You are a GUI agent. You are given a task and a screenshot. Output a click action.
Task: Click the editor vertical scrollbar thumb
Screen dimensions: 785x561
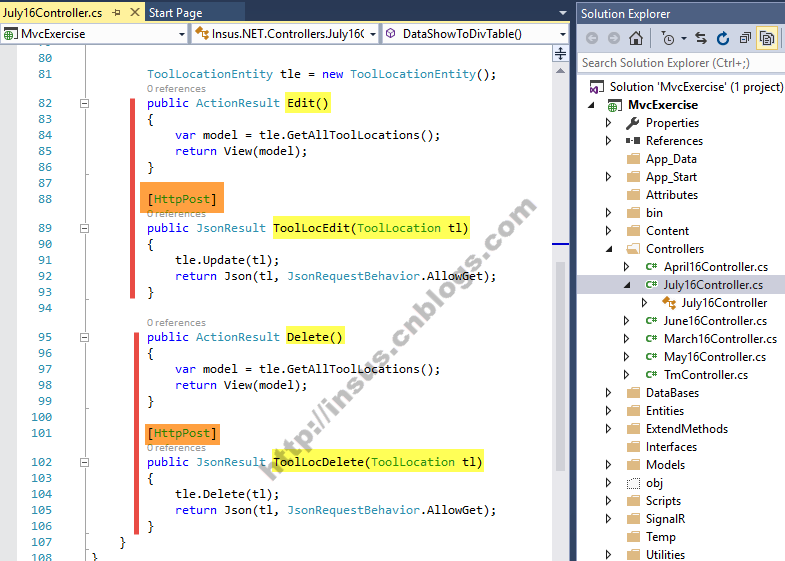561,365
